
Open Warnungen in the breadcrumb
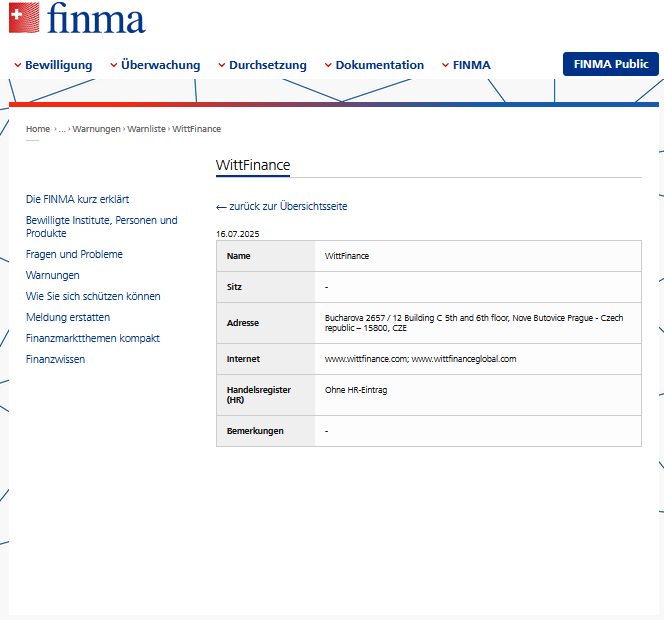(97, 129)
